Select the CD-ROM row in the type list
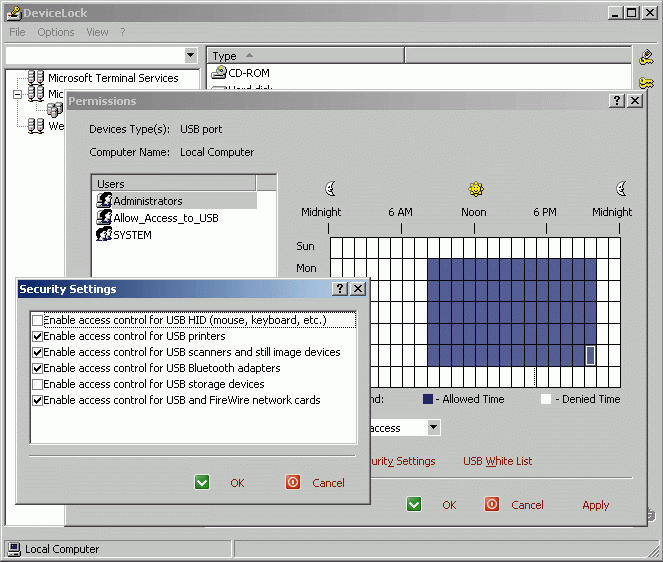663x562 pixels. (248, 73)
